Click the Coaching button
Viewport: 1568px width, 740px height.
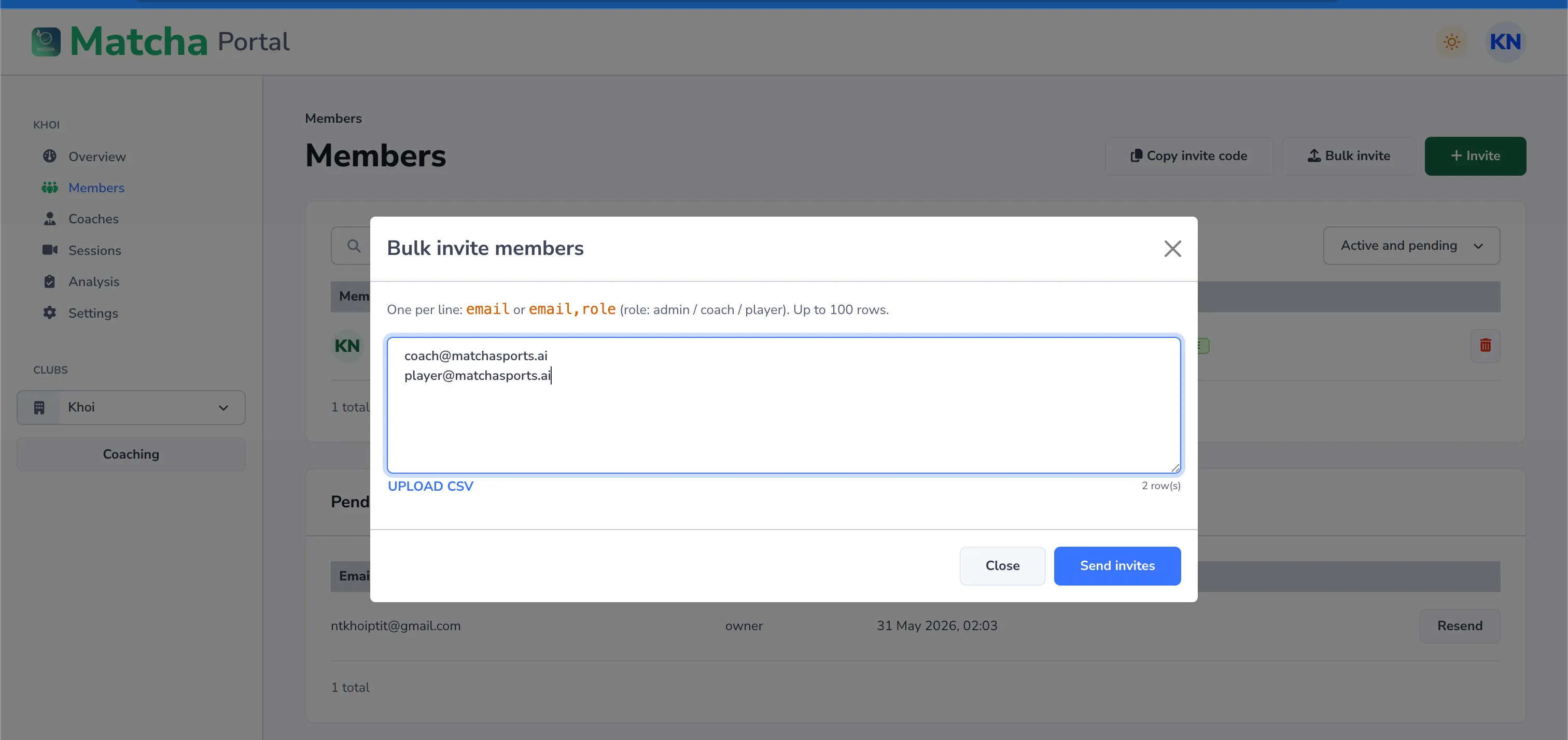point(131,454)
